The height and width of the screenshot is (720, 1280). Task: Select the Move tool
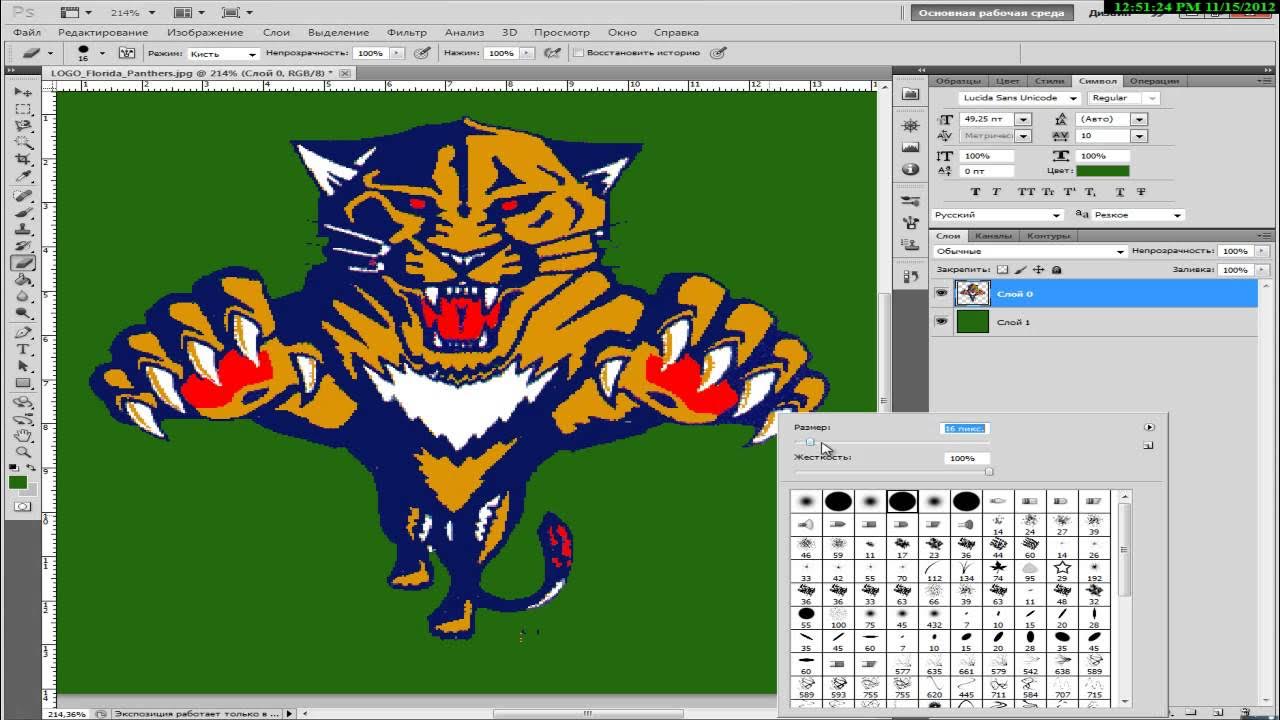tap(23, 92)
